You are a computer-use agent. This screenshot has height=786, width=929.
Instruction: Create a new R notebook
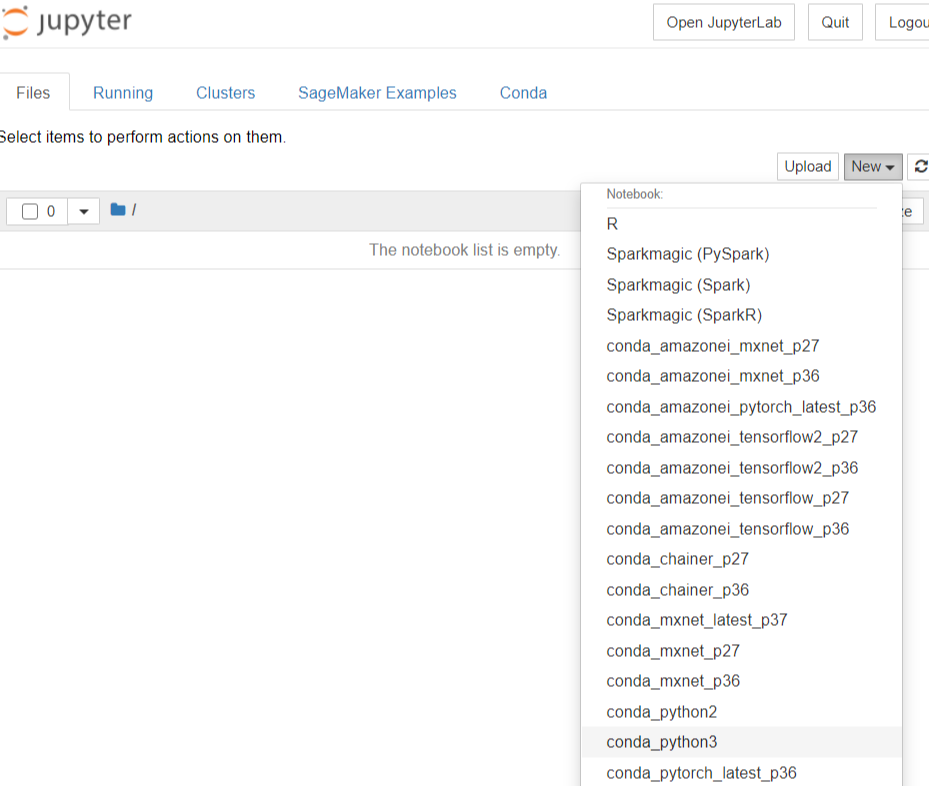(x=741, y=224)
